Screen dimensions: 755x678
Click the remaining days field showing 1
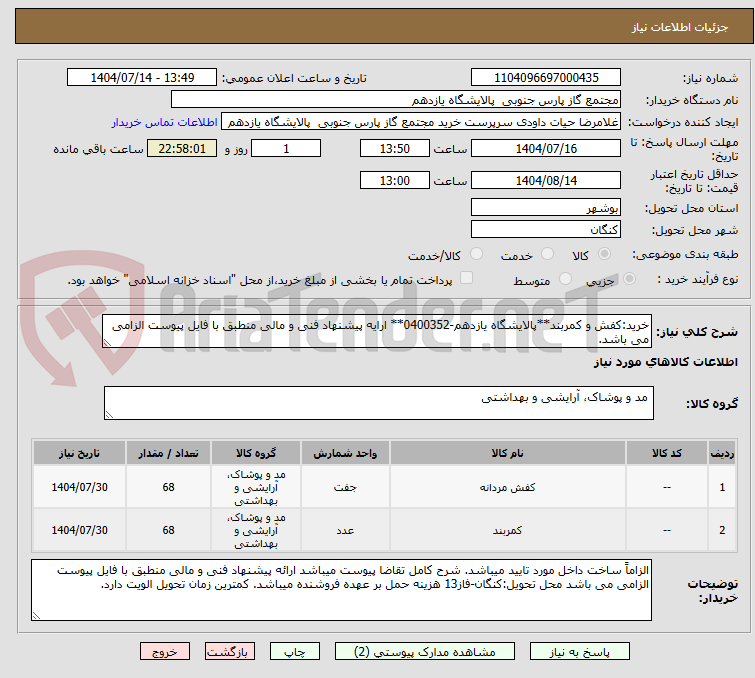(286, 148)
